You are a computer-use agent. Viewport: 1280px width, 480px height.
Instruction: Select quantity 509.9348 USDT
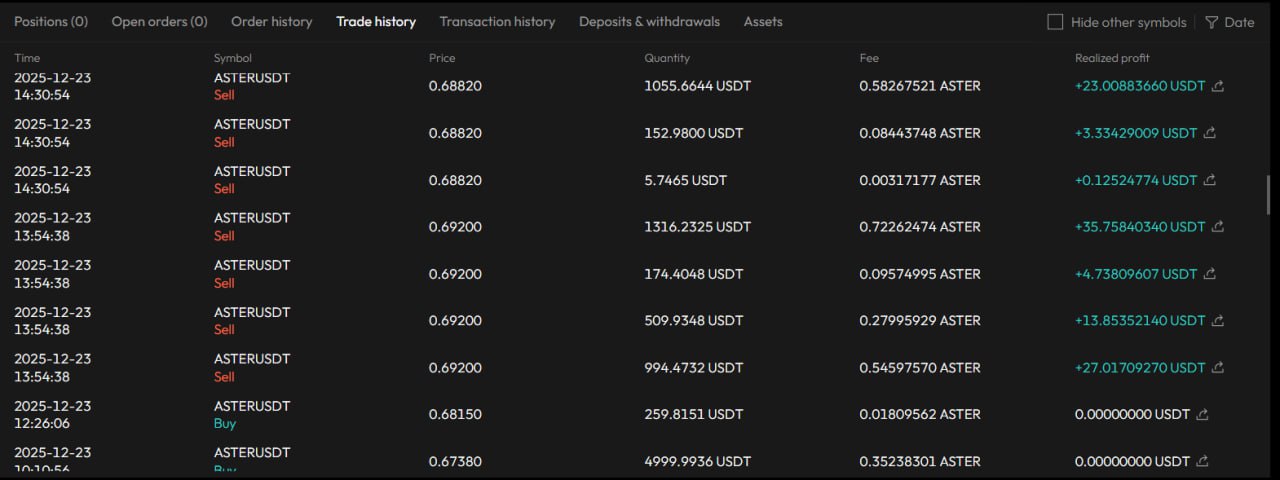coord(693,321)
